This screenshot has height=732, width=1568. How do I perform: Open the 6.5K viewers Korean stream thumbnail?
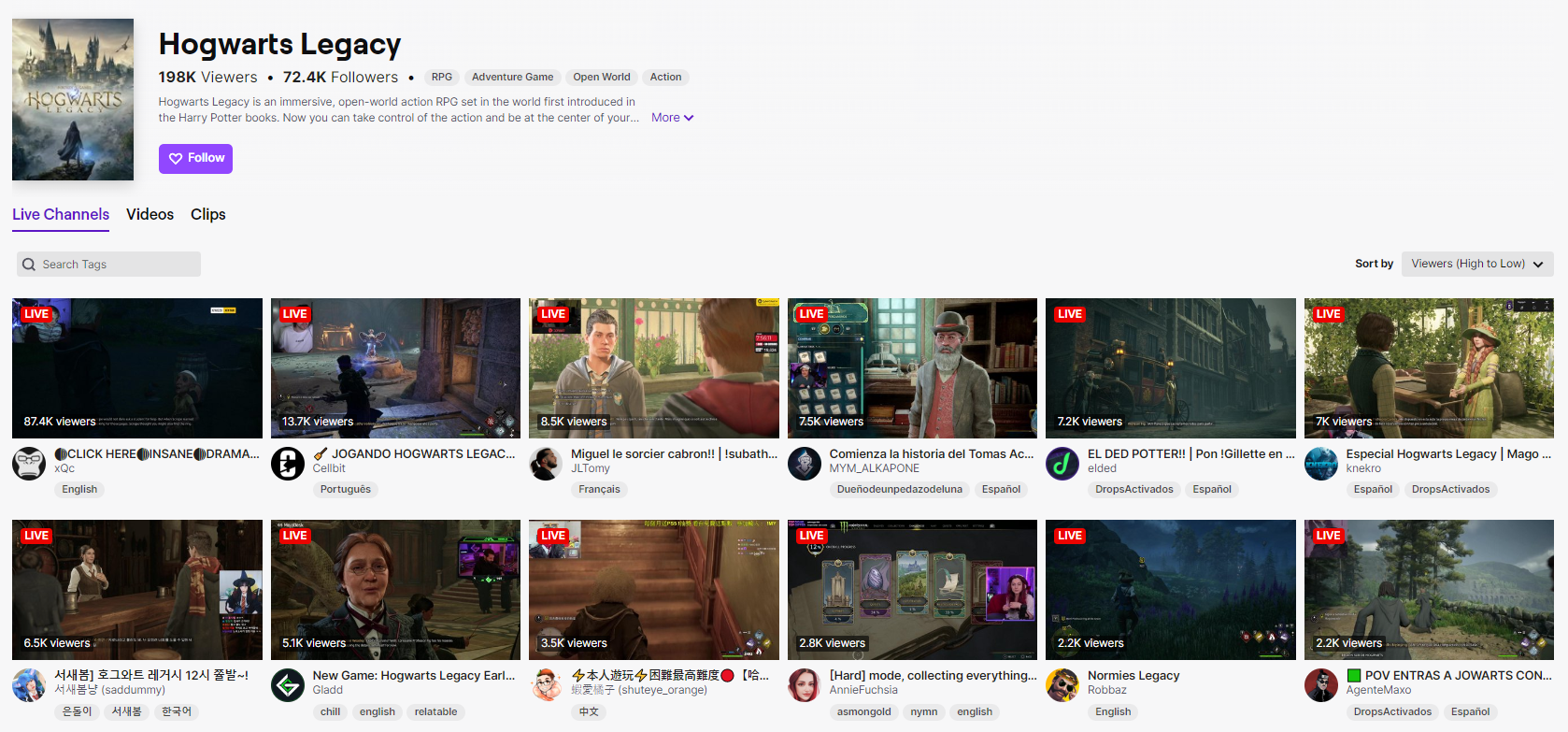click(x=137, y=590)
